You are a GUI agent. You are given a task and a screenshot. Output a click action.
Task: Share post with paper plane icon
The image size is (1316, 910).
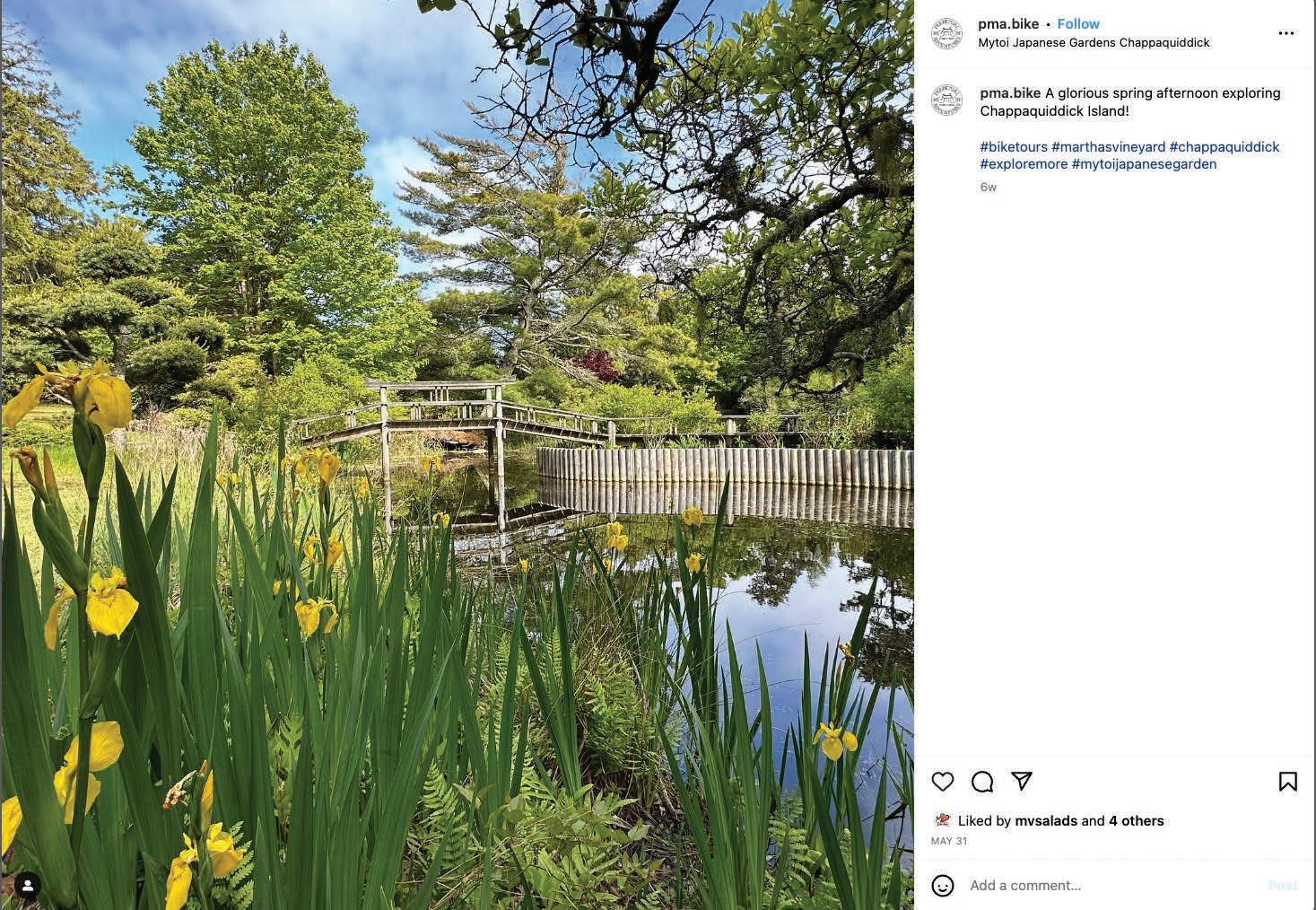(1022, 781)
